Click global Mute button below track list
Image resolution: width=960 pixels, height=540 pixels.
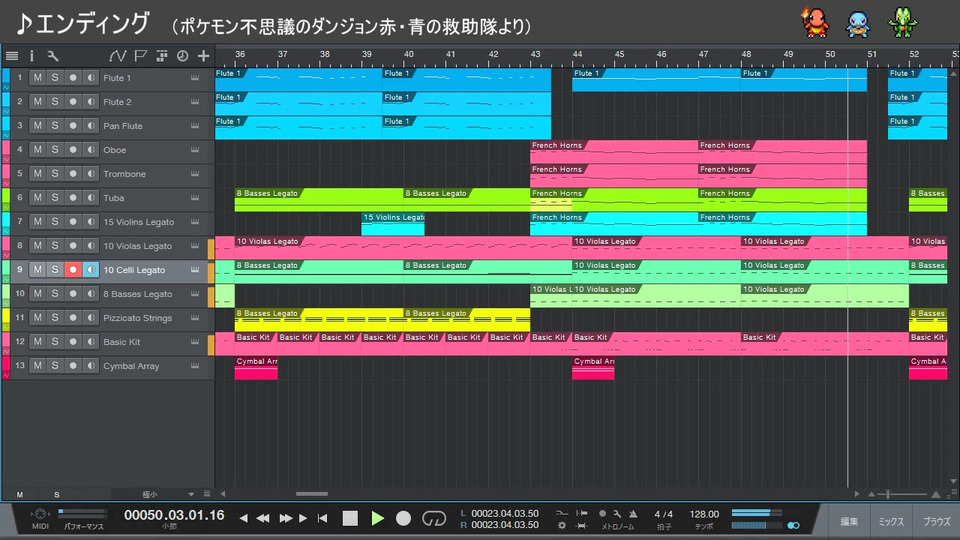coord(20,494)
